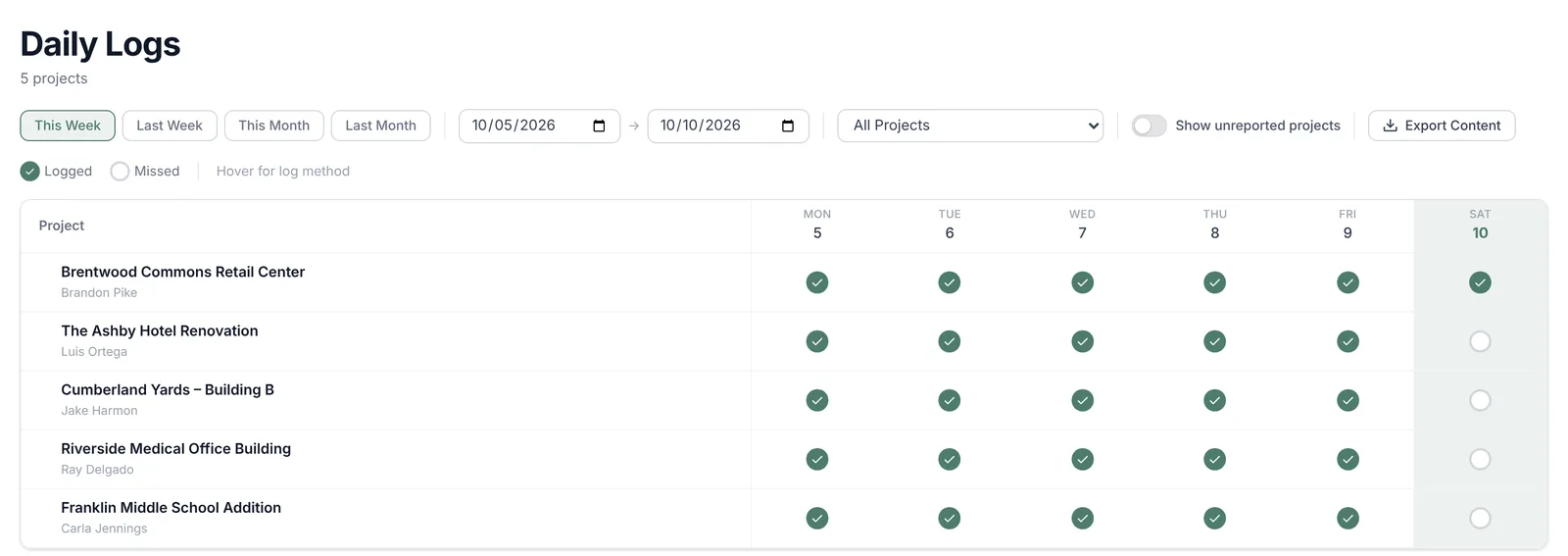Click superintendent name Jake Harmon
1568x556 pixels.
click(99, 410)
